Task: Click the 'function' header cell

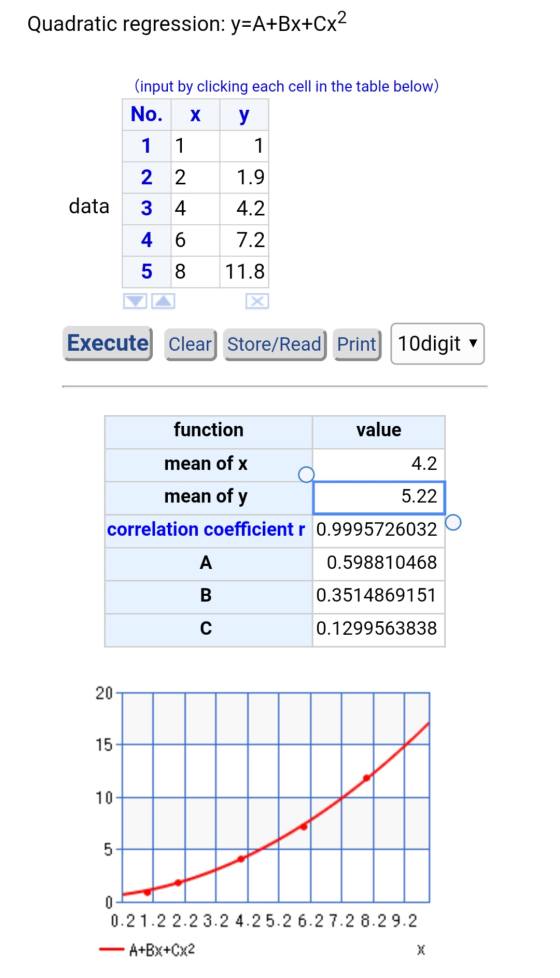Action: tap(208, 431)
